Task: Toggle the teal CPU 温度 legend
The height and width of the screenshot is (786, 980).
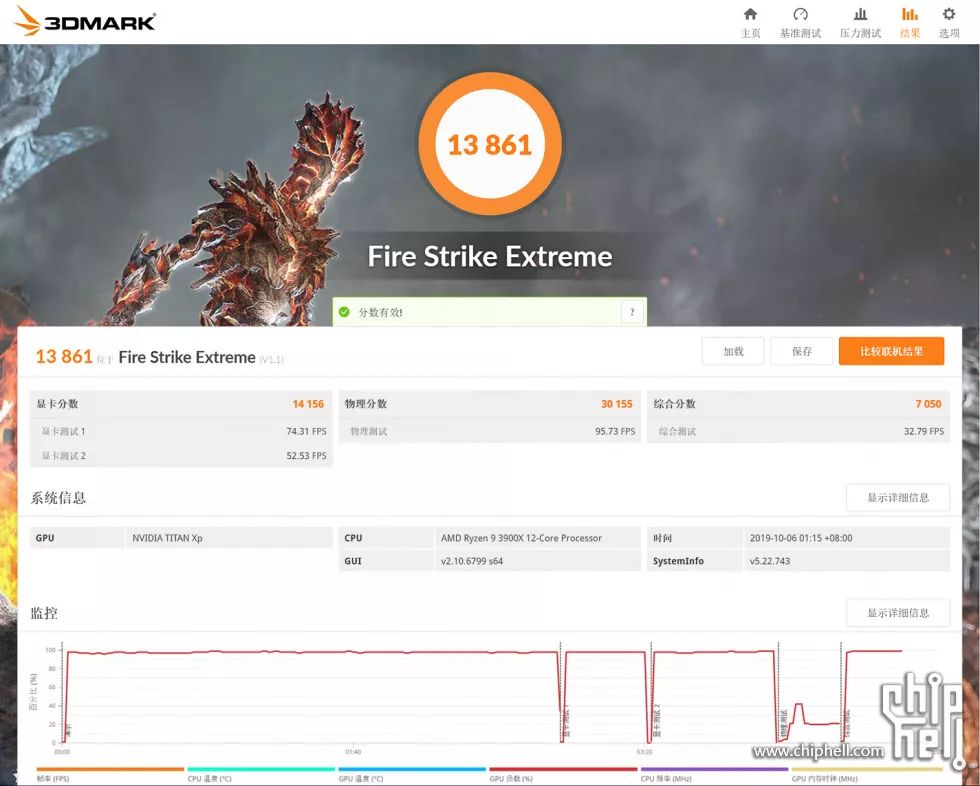Action: pos(261,775)
